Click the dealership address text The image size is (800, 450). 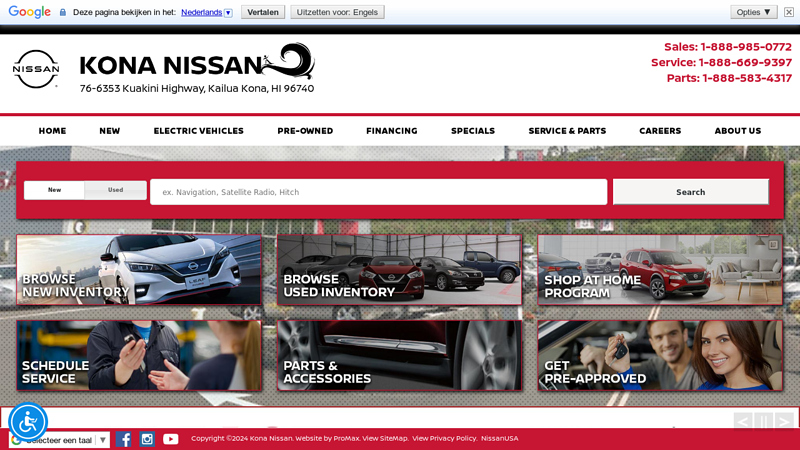click(197, 89)
